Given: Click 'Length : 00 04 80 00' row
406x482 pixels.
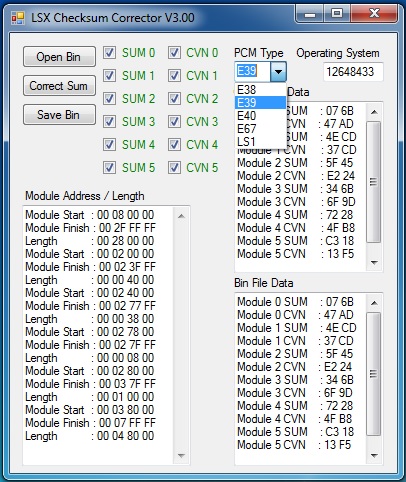Looking at the screenshot, I should pyautogui.click(x=90, y=436).
